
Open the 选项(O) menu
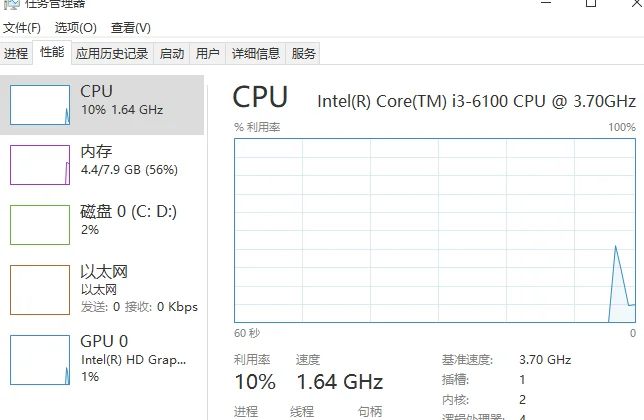click(x=76, y=28)
